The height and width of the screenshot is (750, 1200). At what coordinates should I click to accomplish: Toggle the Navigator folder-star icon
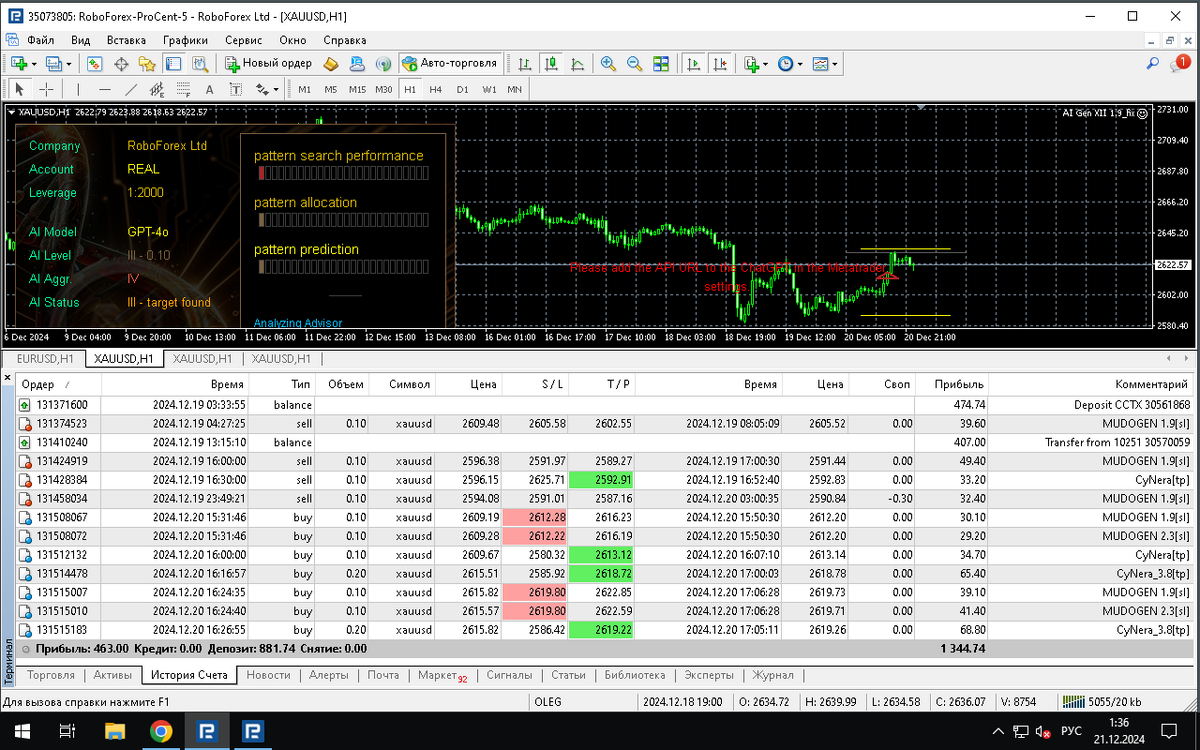coord(148,63)
